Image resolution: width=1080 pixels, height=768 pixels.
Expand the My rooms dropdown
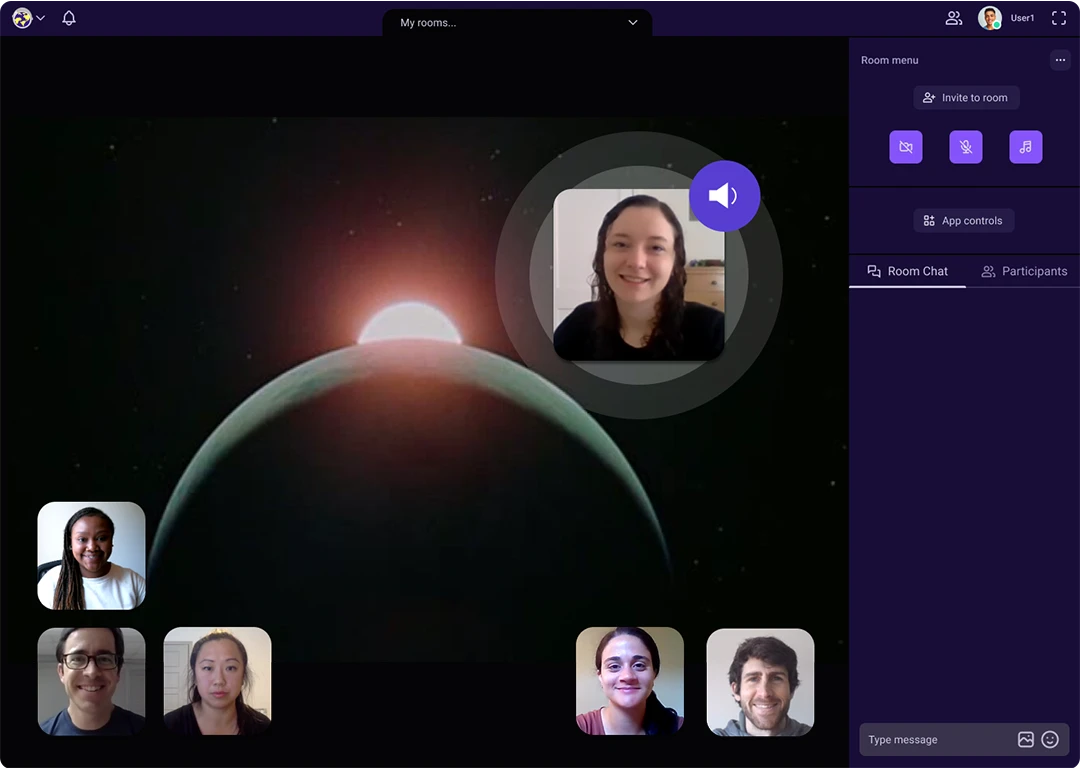(x=517, y=22)
